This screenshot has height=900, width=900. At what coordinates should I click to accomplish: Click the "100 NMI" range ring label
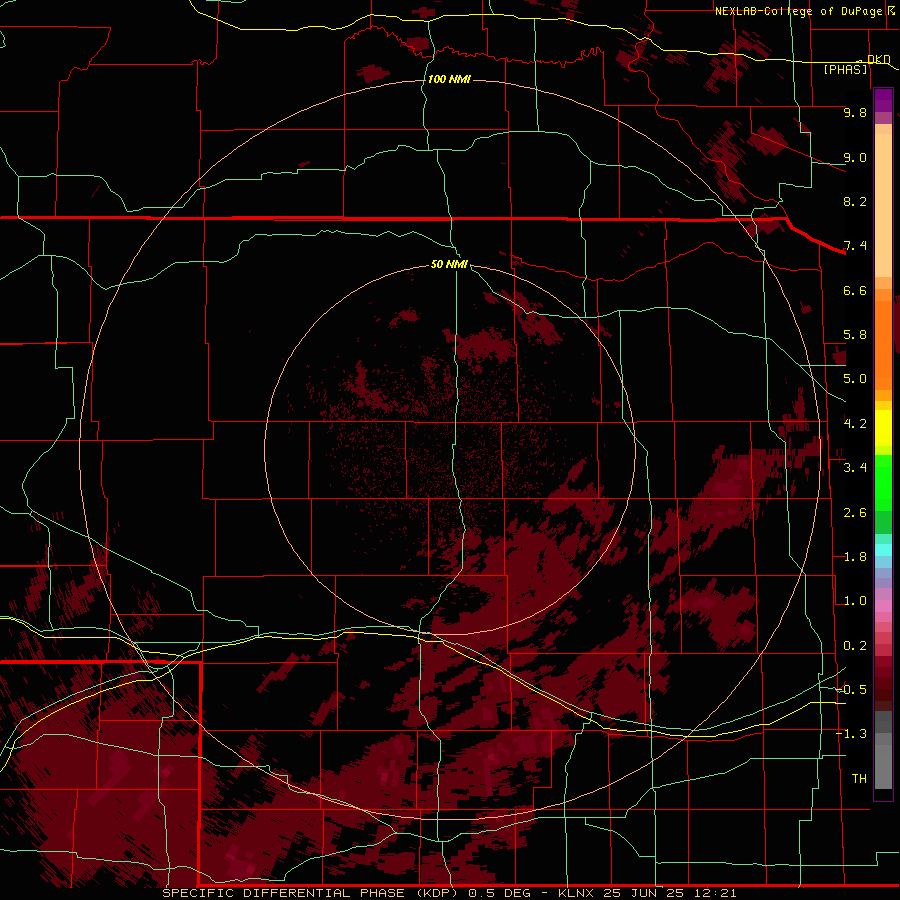tap(449, 79)
